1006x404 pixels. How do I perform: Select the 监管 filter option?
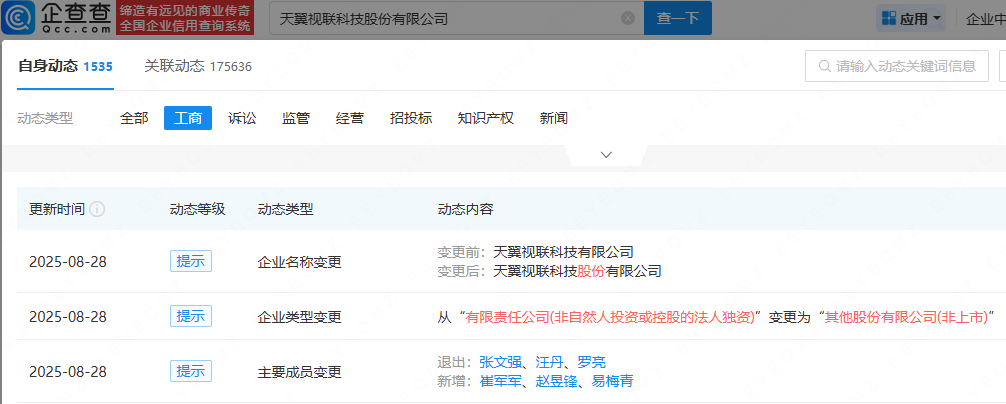(x=296, y=118)
